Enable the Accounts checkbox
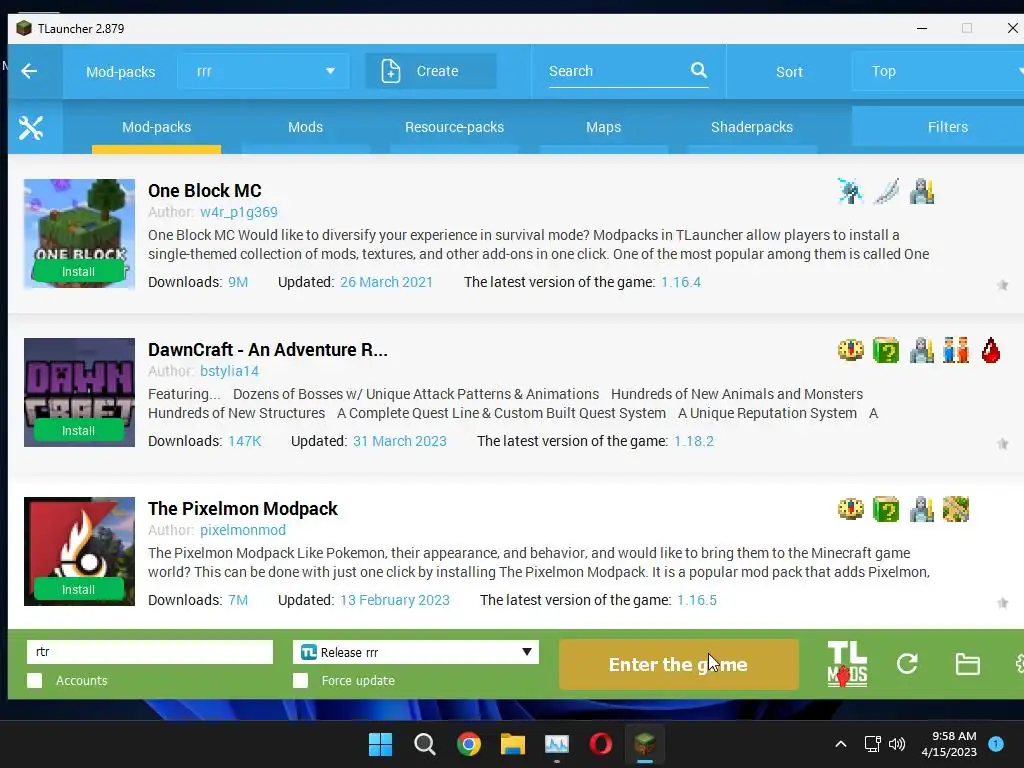The height and width of the screenshot is (768, 1024). click(35, 680)
